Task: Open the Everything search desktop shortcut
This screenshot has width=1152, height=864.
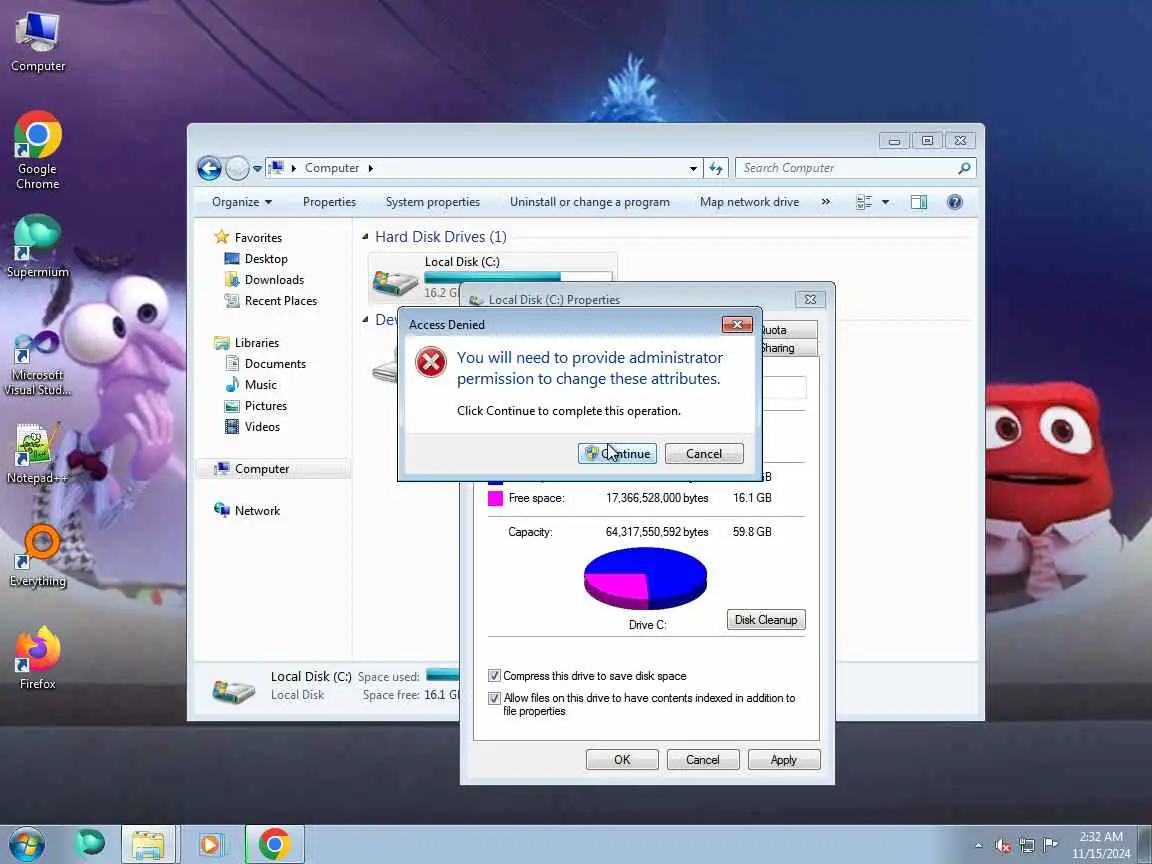Action: 37,557
